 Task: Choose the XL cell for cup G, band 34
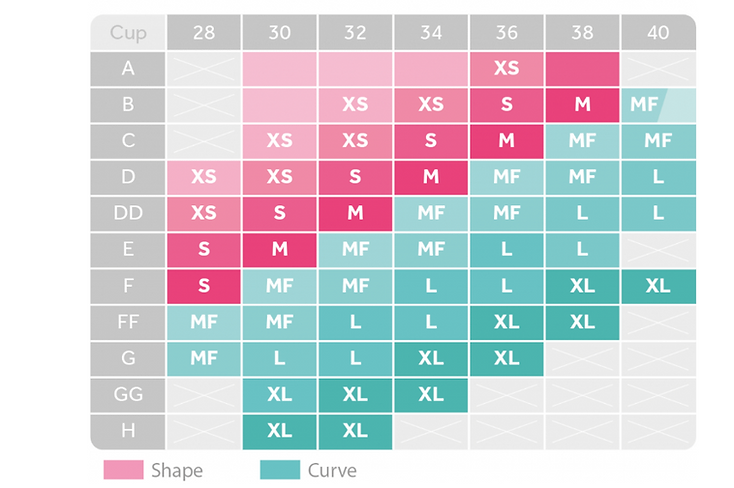(431, 358)
